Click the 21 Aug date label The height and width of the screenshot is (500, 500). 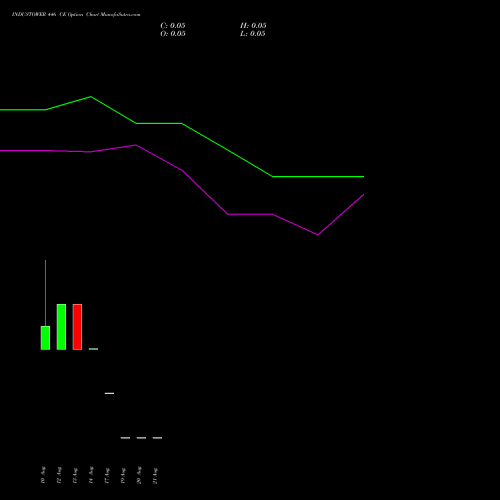click(x=155, y=475)
